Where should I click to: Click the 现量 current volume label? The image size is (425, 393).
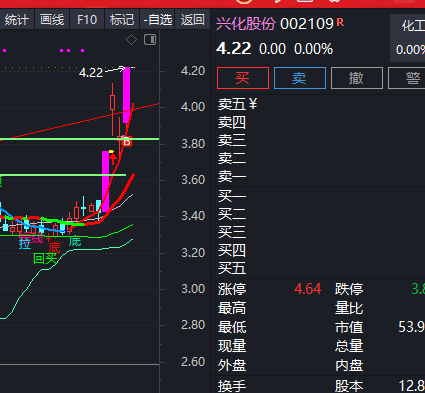pyautogui.click(x=232, y=346)
